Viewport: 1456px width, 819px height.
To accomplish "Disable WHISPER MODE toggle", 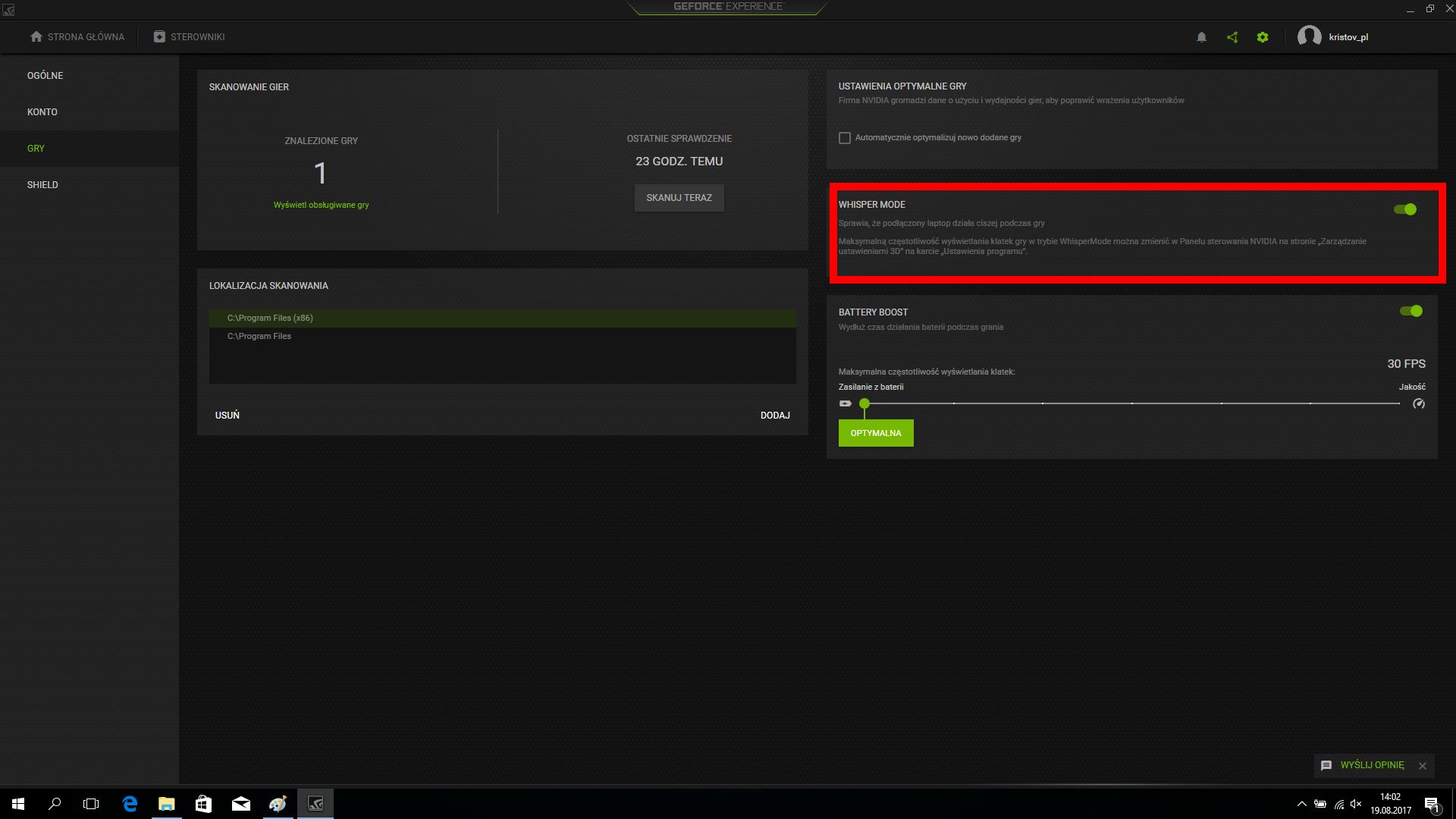I will 1405,209.
